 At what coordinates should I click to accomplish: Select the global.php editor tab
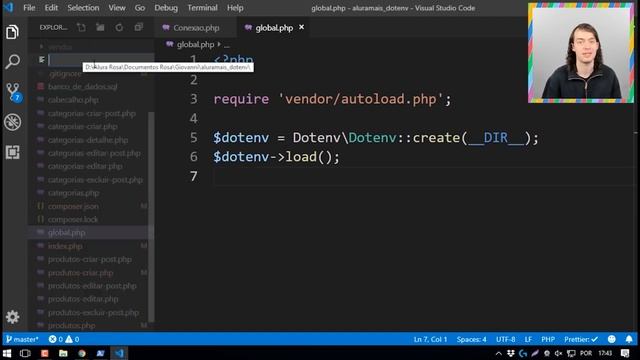pos(274,28)
